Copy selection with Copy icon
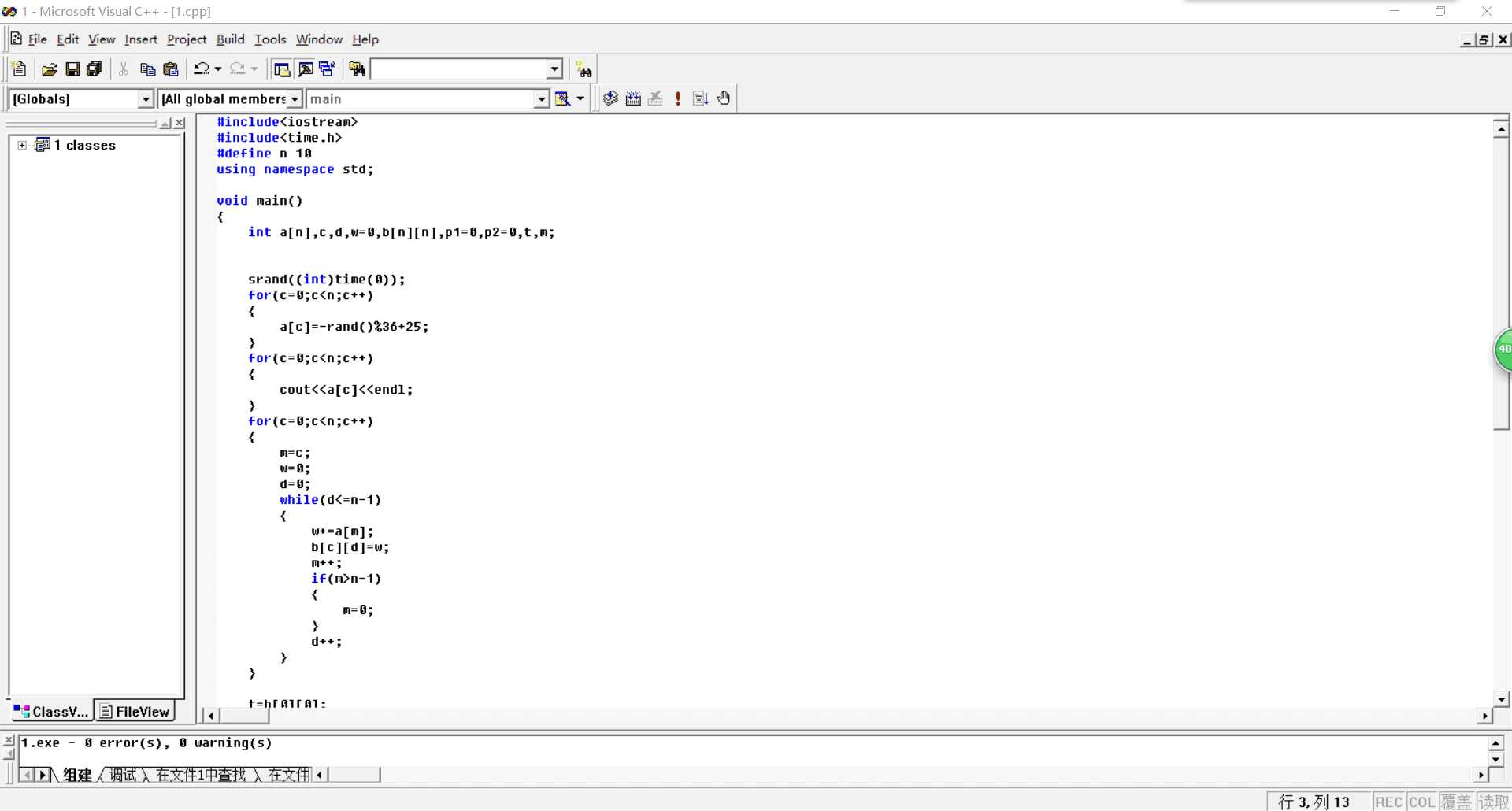1512x811 pixels. 147,69
